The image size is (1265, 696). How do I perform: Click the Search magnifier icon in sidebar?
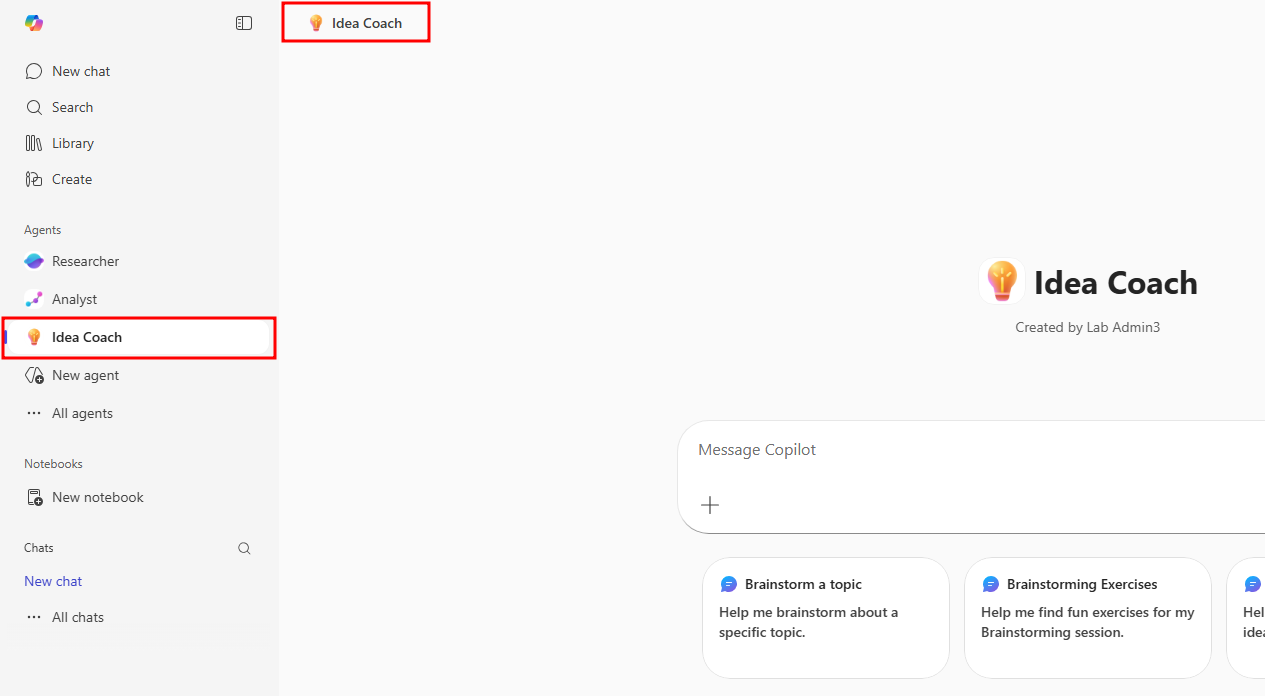click(34, 107)
